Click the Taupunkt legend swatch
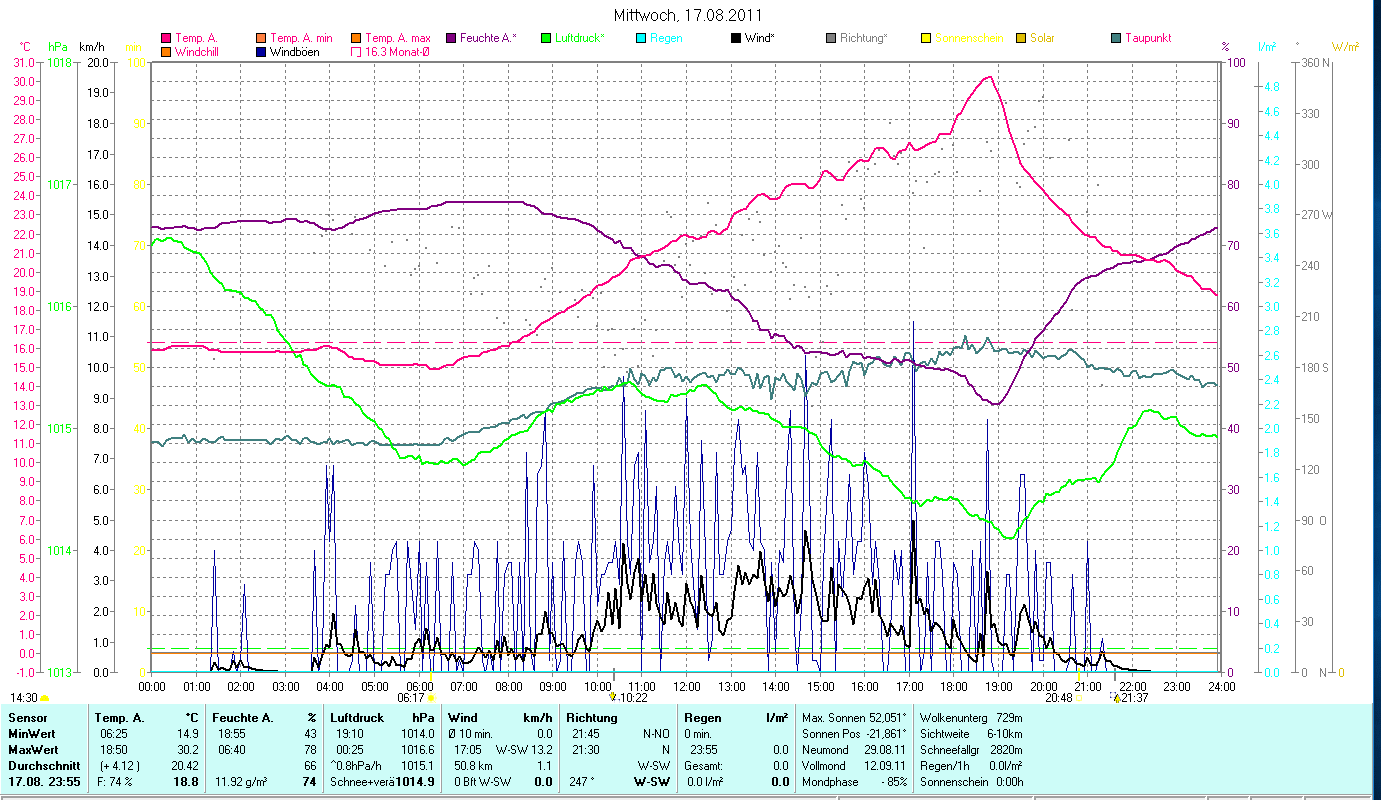Screen dimensions: 1381x800 [x=1116, y=38]
